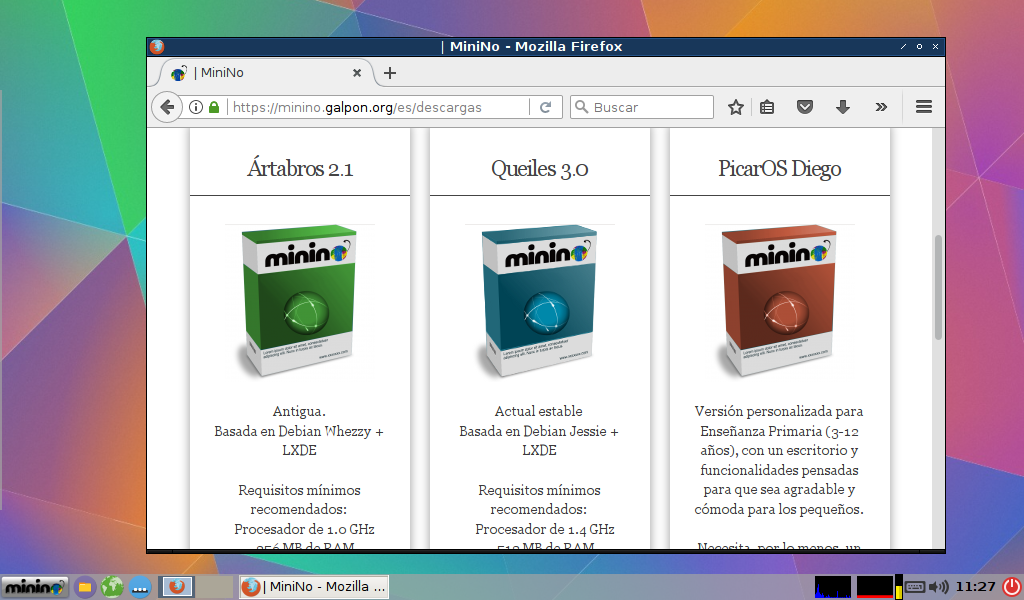Viewport: 1024px width, 600px height.
Task: Click the blue ellipsis panel icon
Action: click(x=140, y=587)
